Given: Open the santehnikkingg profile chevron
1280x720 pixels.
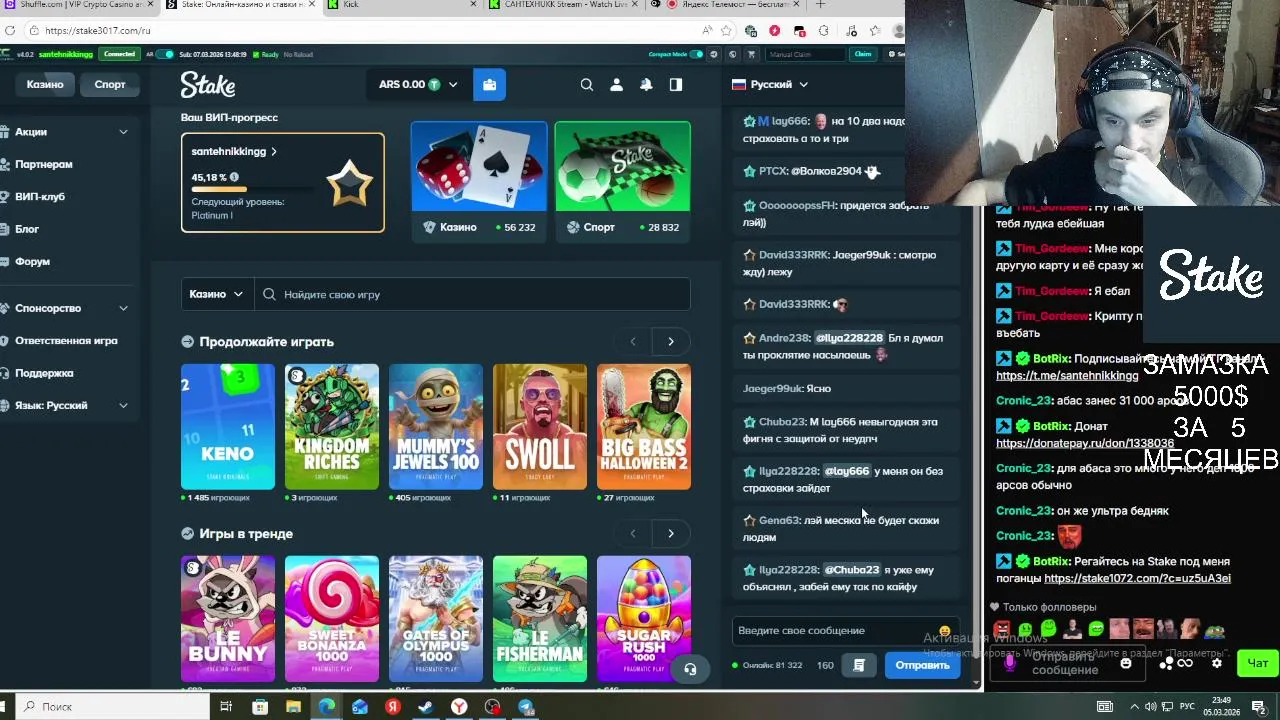Looking at the screenshot, I should tap(274, 152).
